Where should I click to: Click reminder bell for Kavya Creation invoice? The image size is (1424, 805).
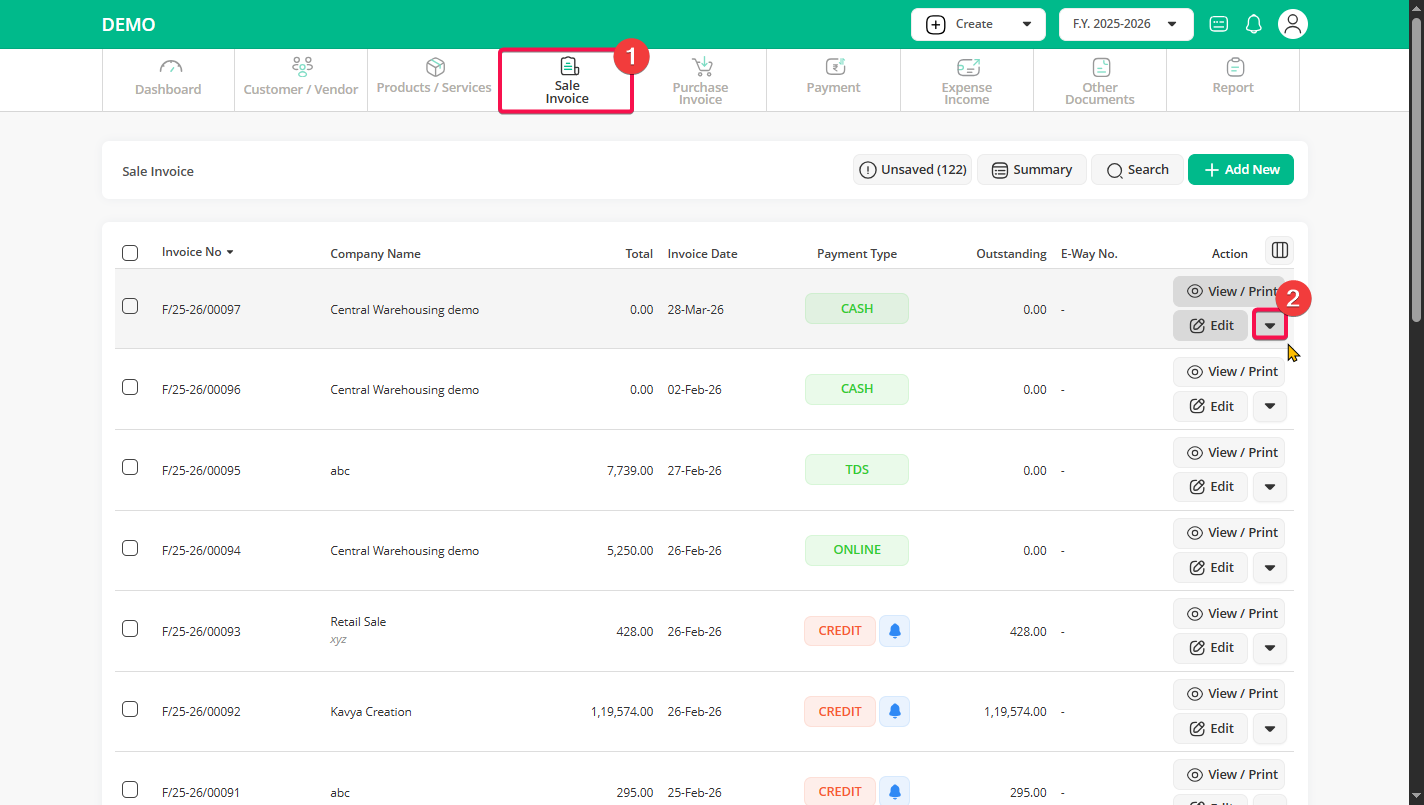pos(894,711)
